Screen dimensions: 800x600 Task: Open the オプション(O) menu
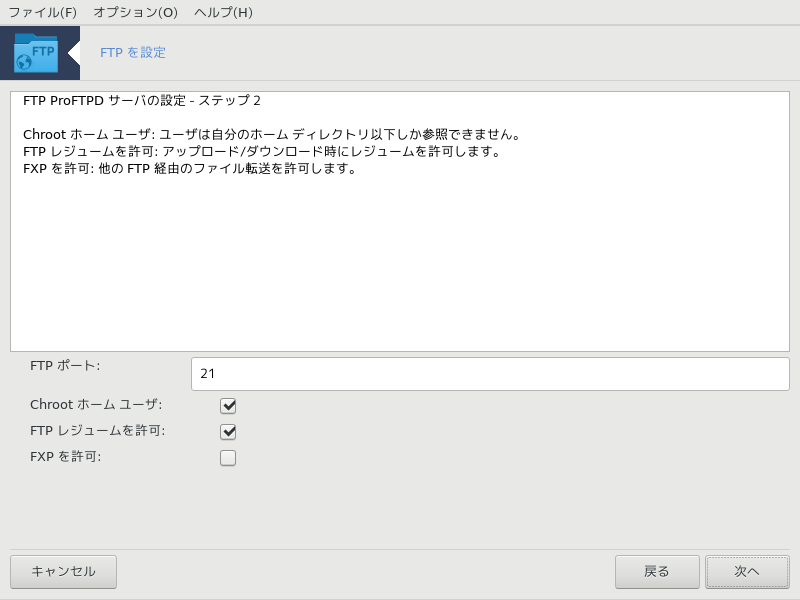coord(135,12)
